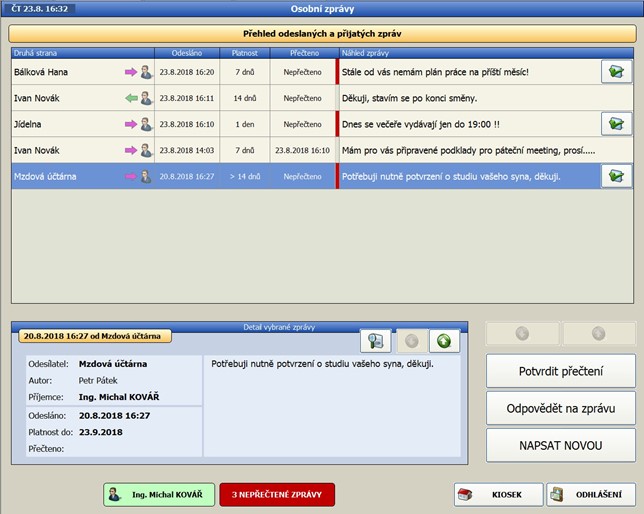Click the greyed previous-arrow icon in detail panel
This screenshot has width=644, height=514.
pyautogui.click(x=412, y=341)
